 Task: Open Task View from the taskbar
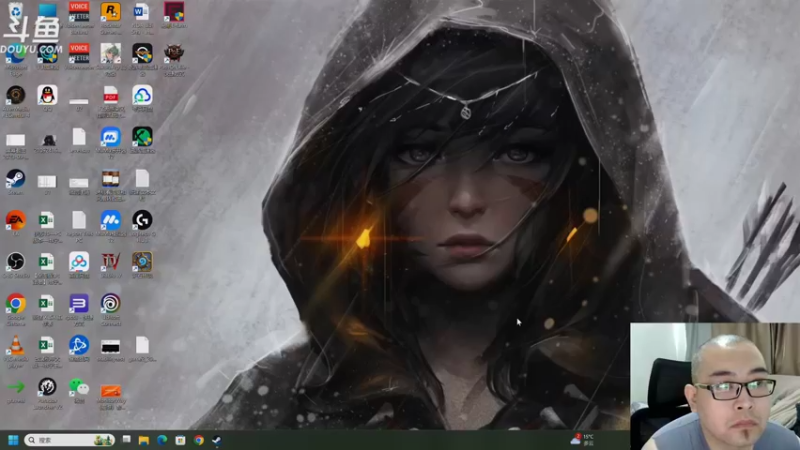click(126, 440)
